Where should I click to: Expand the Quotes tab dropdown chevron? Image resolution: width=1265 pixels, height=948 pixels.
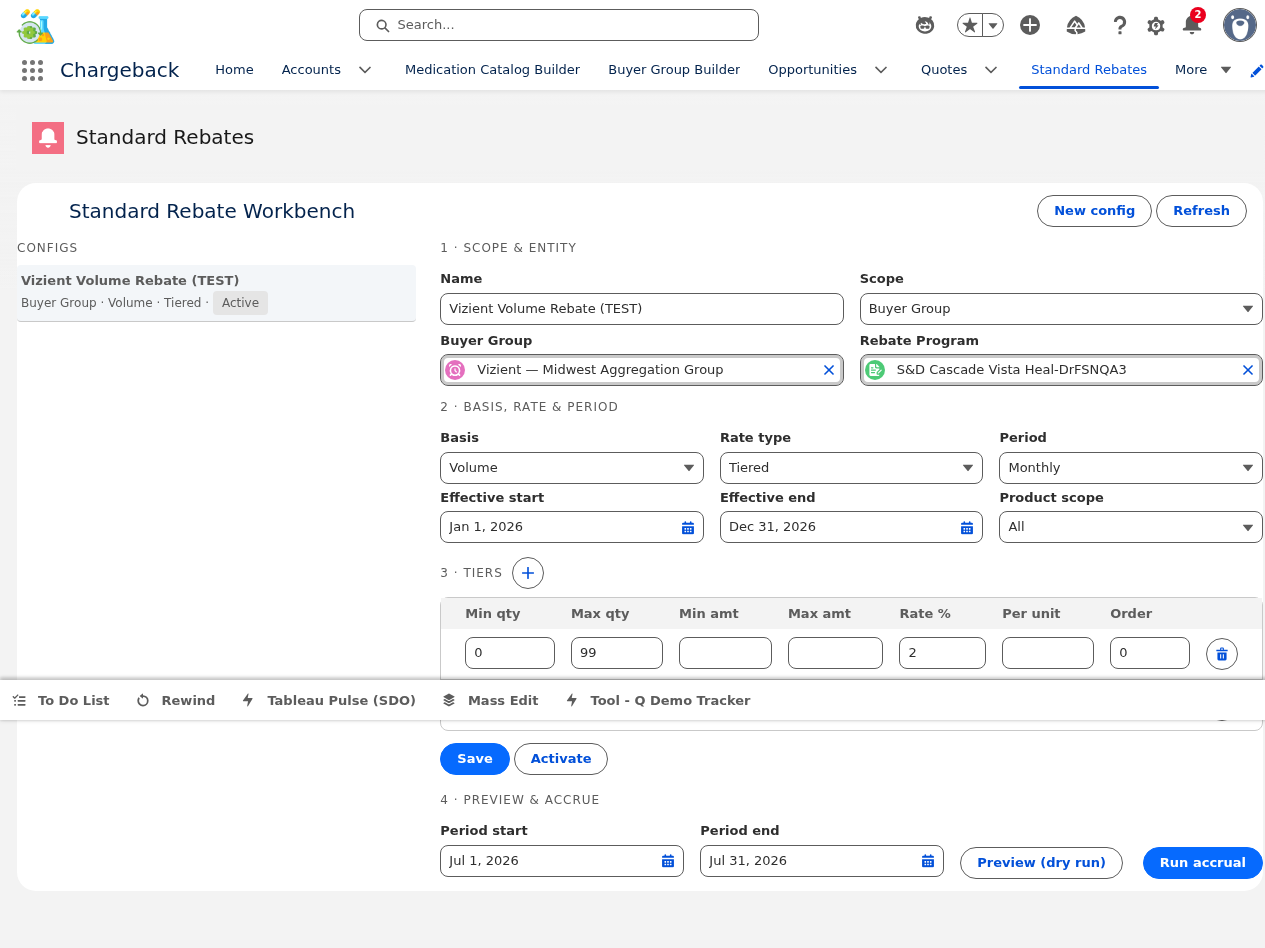point(991,70)
